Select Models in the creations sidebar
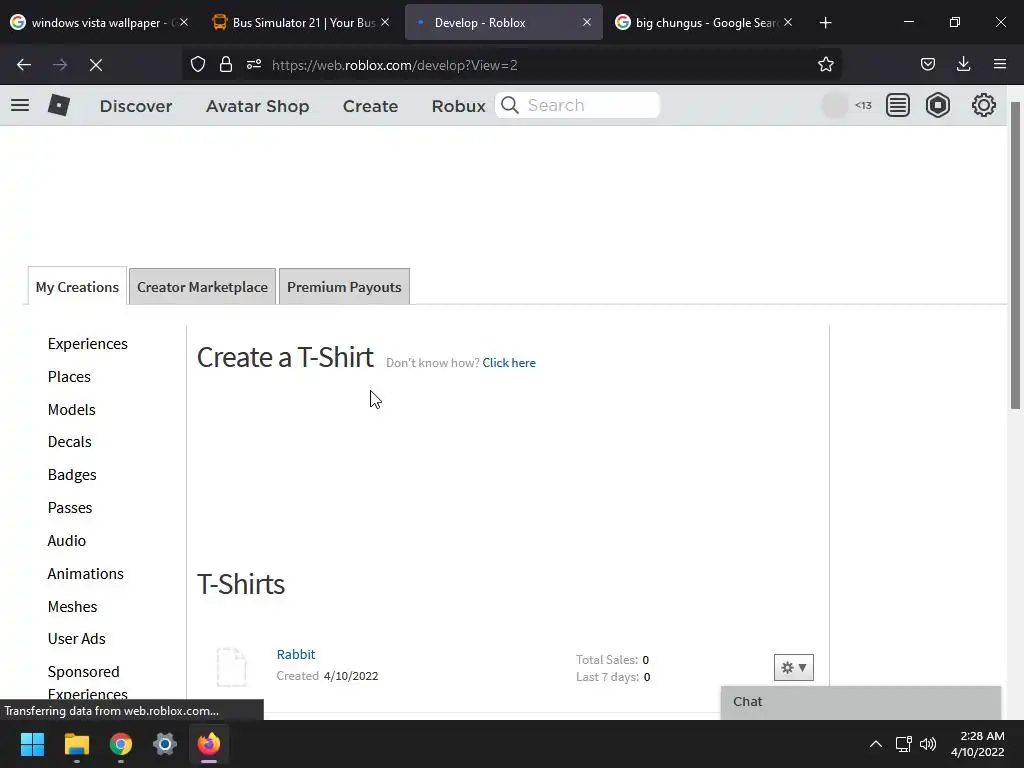The width and height of the screenshot is (1024, 768). pyautogui.click(x=72, y=409)
